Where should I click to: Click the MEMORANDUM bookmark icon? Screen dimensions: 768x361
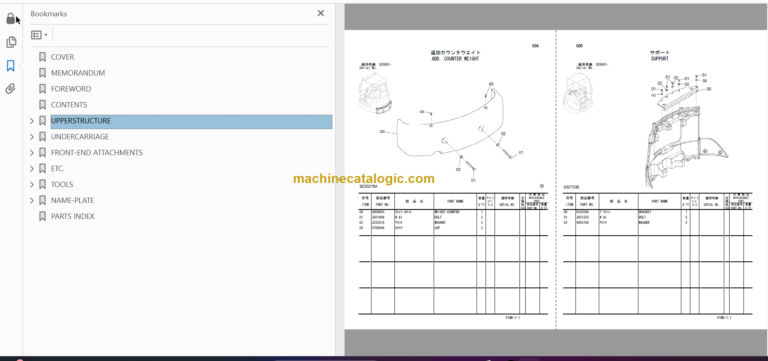(x=43, y=73)
